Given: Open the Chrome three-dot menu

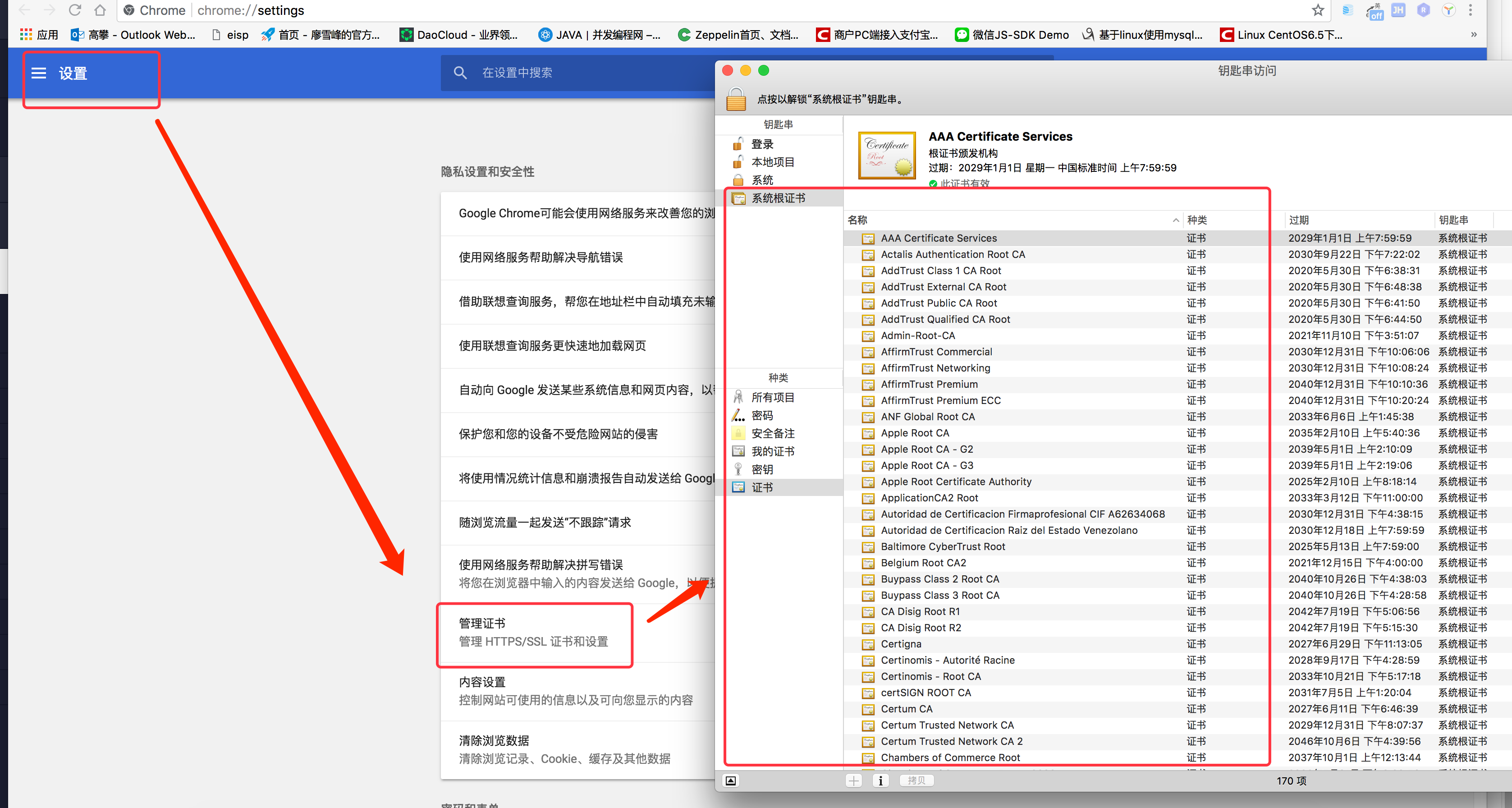Looking at the screenshot, I should pos(1470,10).
